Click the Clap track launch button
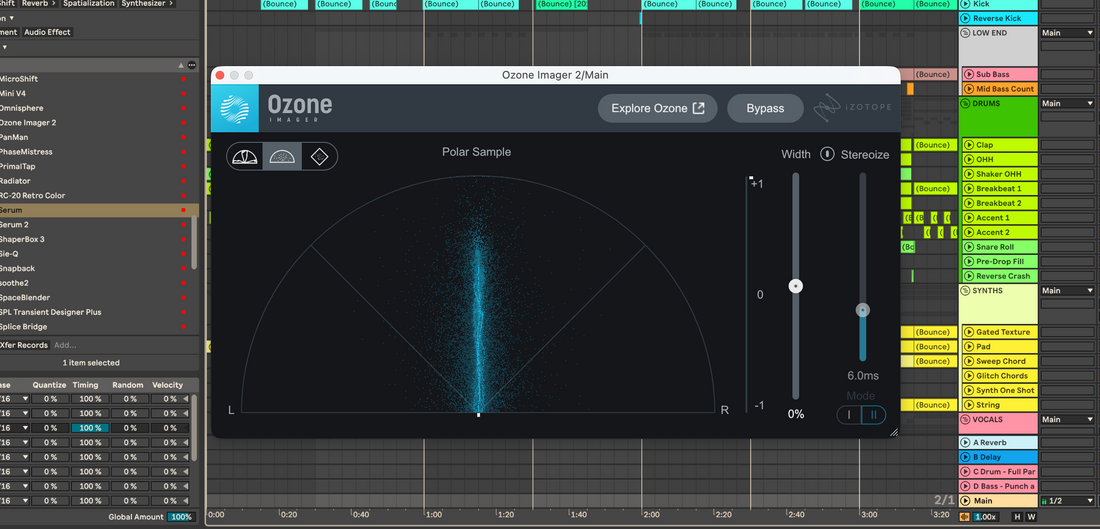 969,145
